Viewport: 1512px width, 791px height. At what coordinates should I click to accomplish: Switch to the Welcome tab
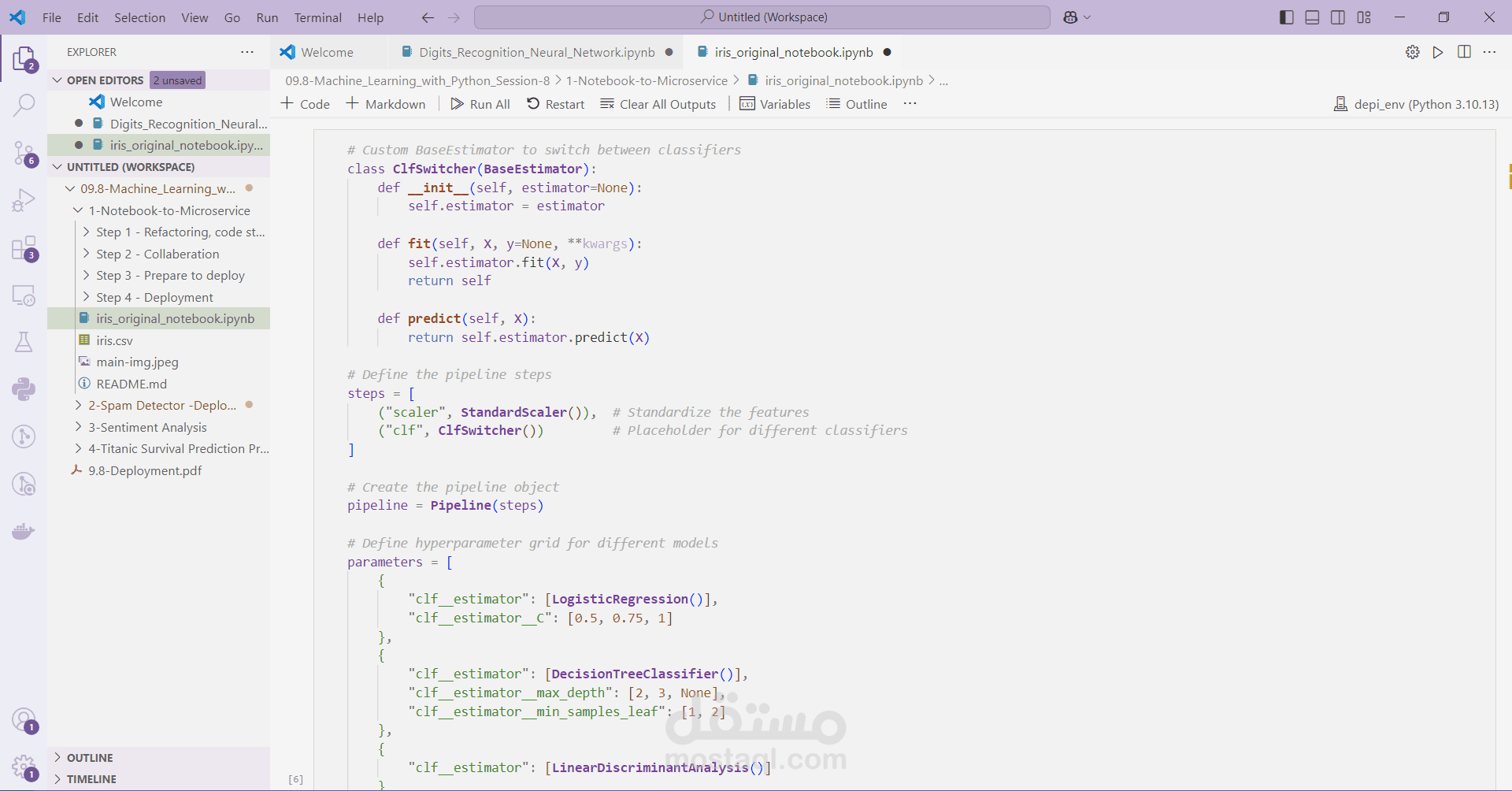pyautogui.click(x=328, y=52)
